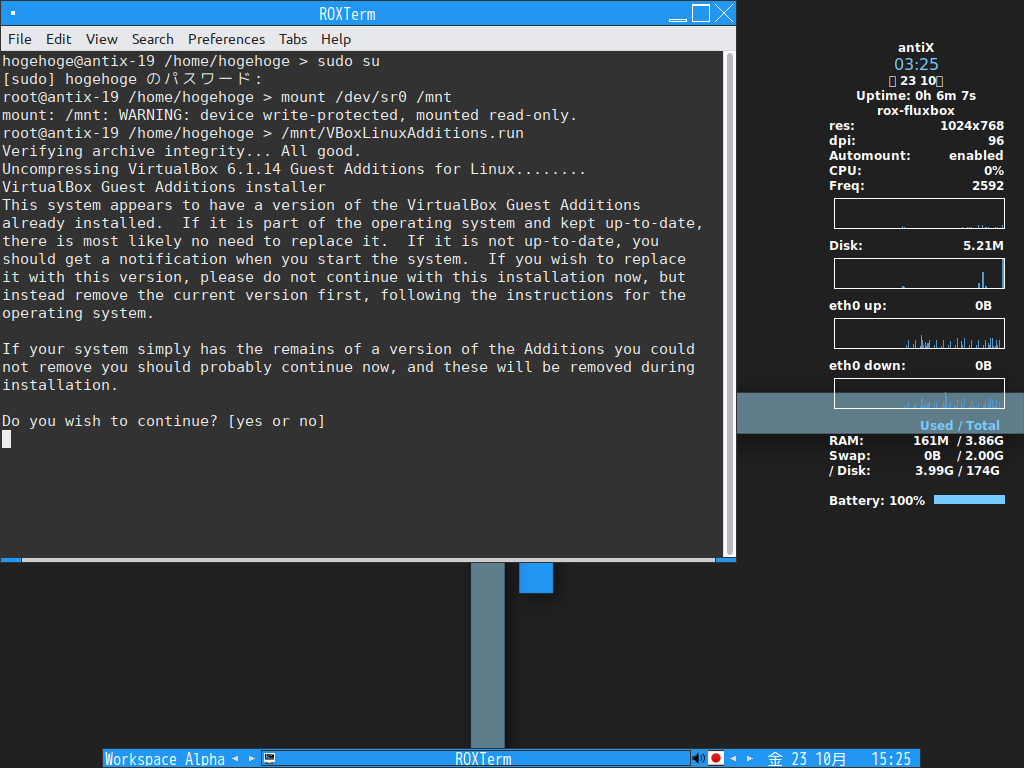Click the Uptime line in conky

[x=916, y=95]
